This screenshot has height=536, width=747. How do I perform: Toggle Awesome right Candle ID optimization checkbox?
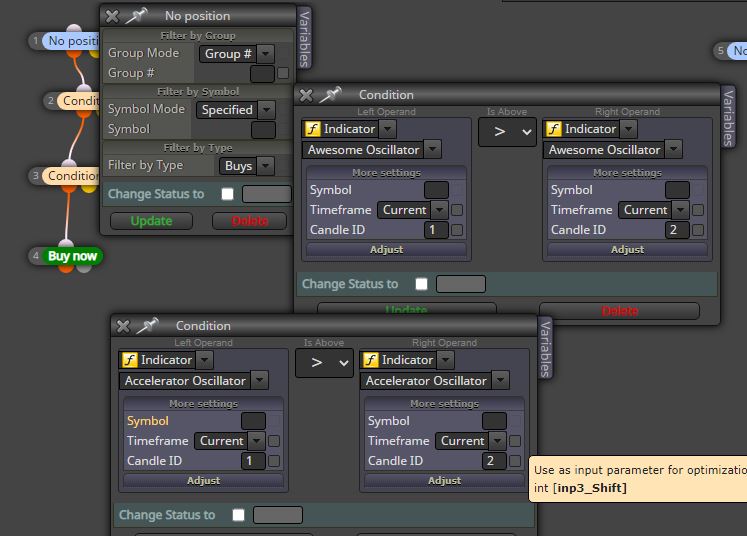click(x=698, y=230)
